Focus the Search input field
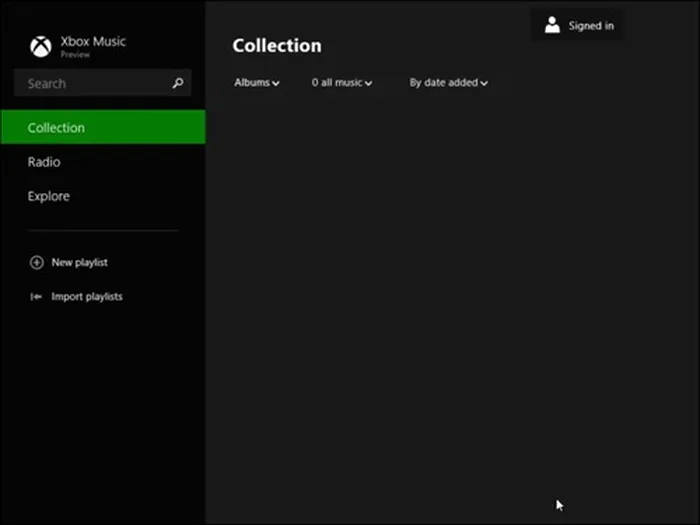This screenshot has height=525, width=700. point(103,83)
